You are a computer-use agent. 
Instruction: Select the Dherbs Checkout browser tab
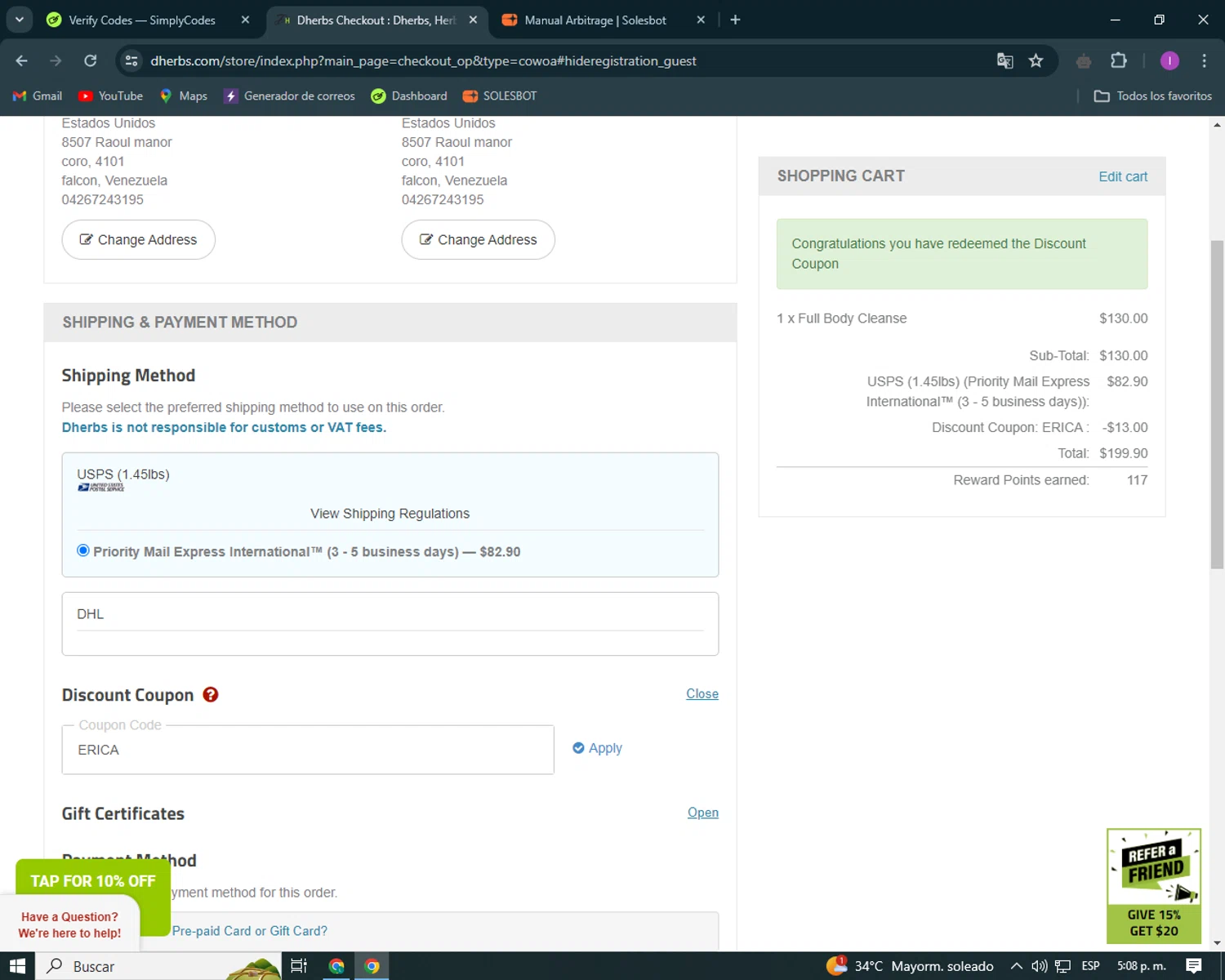[x=376, y=20]
